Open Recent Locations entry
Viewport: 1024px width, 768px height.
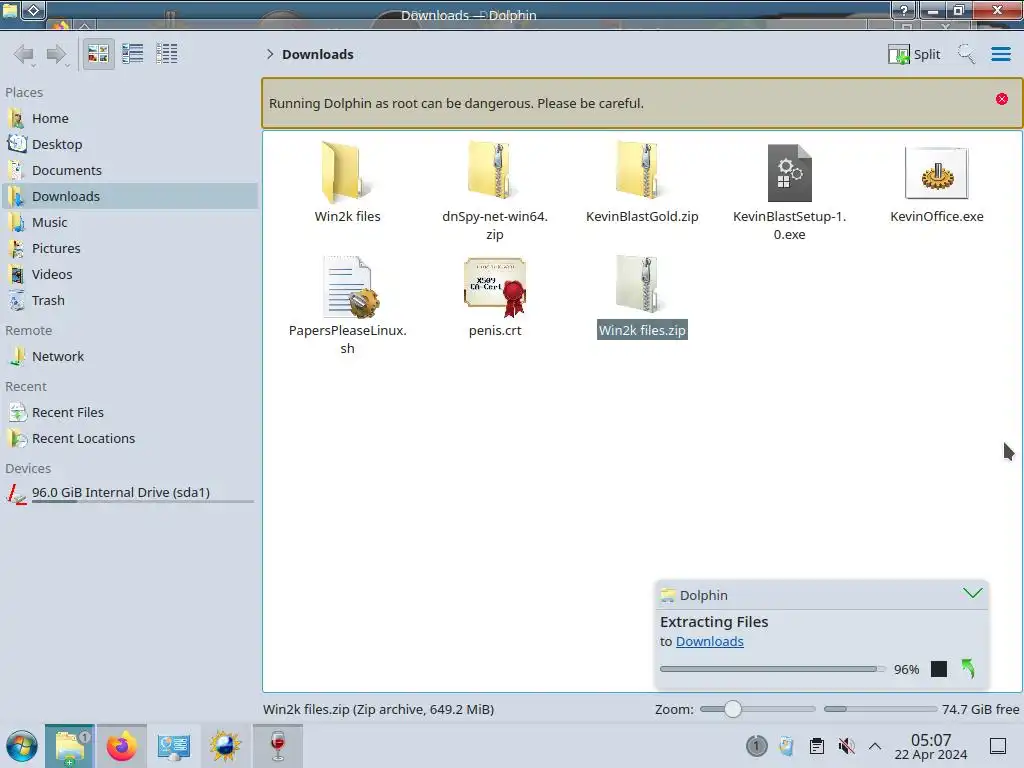[x=131, y=439]
